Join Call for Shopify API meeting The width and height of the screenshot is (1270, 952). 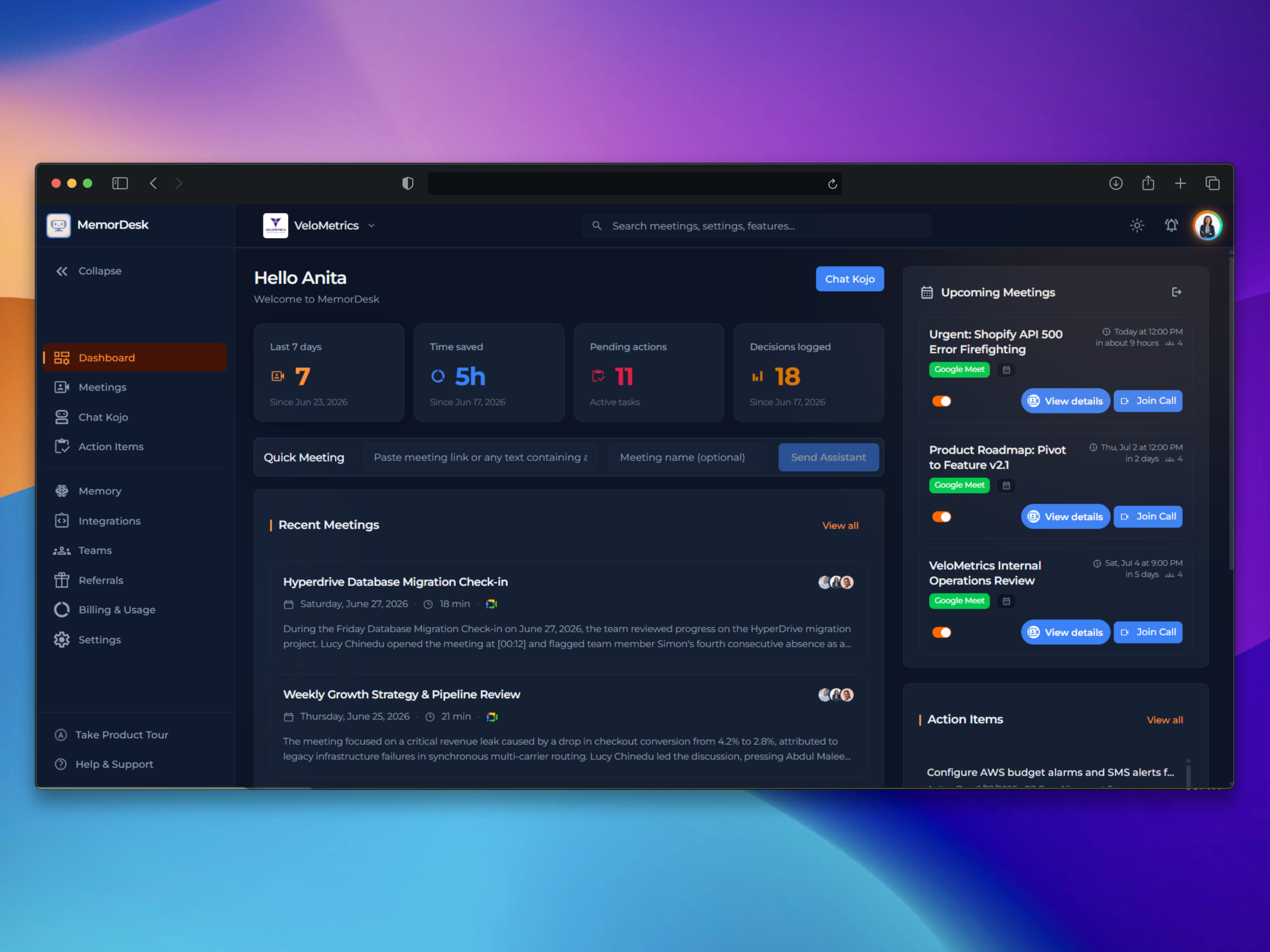pos(1148,401)
